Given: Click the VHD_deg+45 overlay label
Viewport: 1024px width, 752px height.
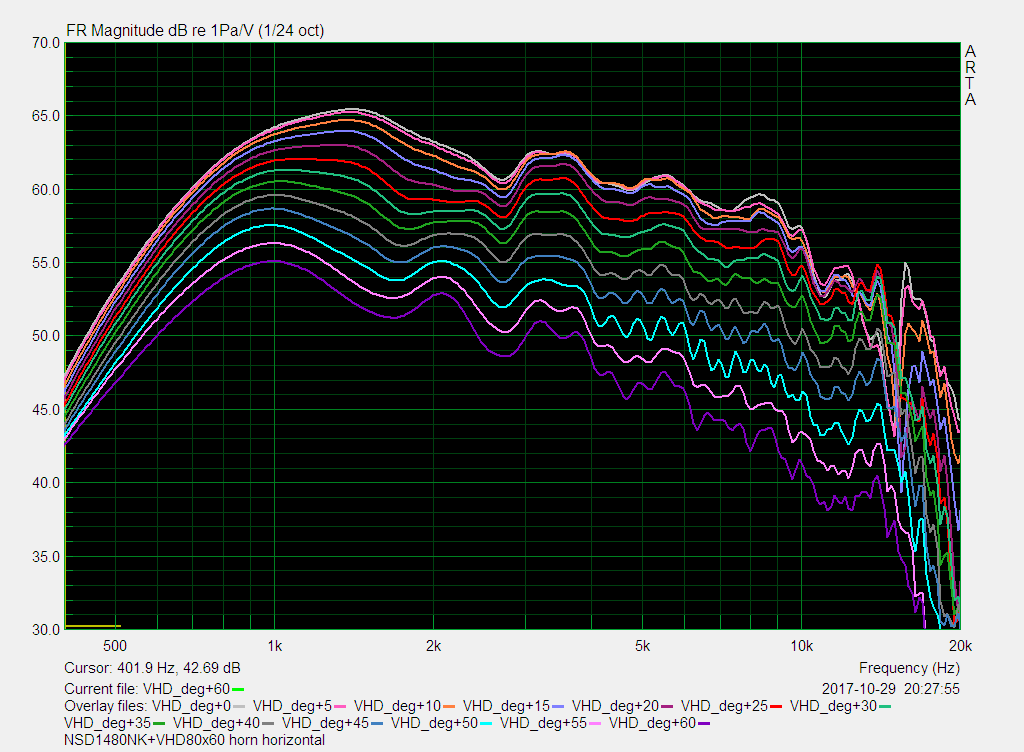Looking at the screenshot, I should pyautogui.click(x=326, y=723).
